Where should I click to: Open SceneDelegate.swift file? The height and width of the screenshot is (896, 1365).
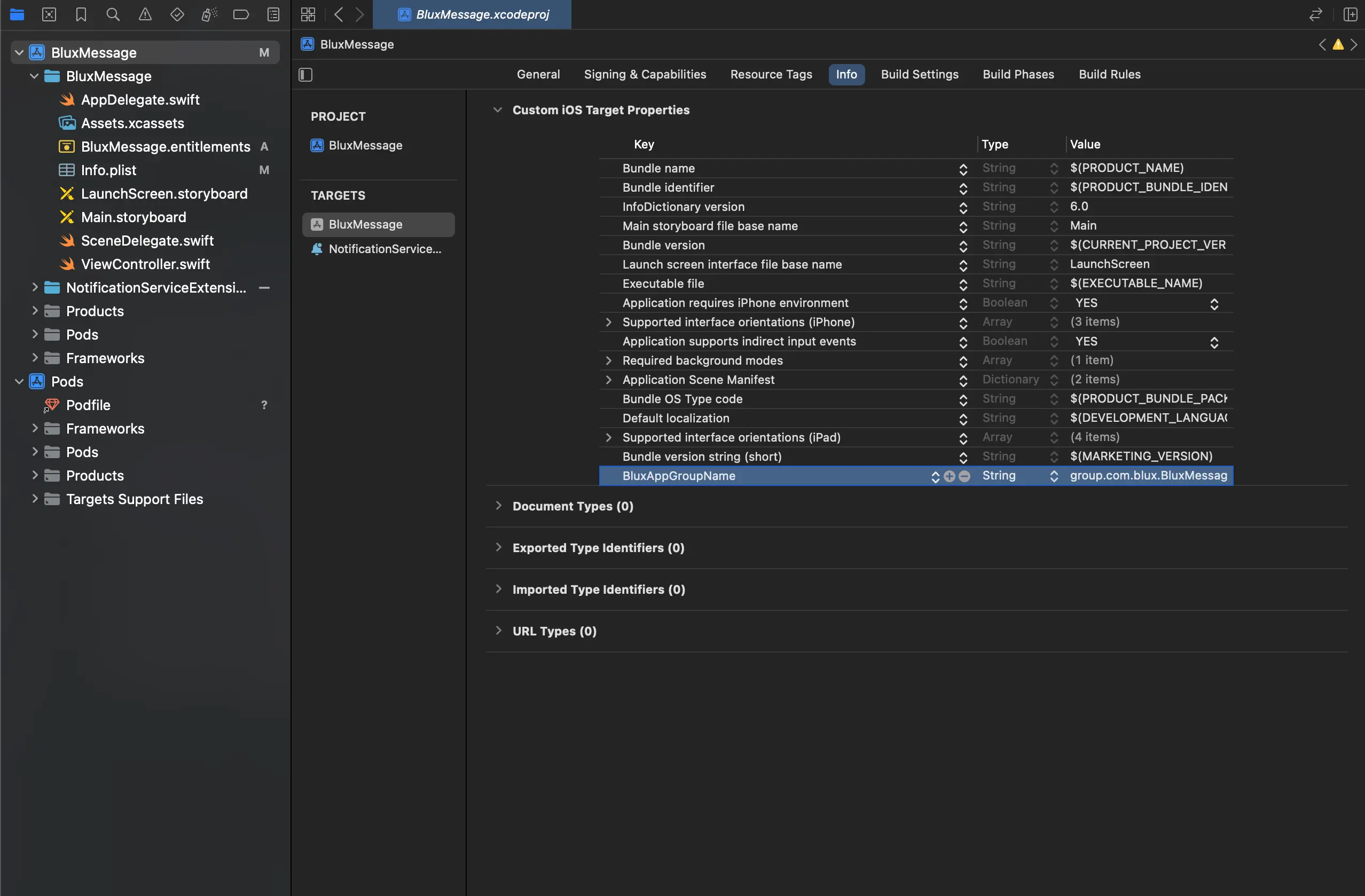147,241
